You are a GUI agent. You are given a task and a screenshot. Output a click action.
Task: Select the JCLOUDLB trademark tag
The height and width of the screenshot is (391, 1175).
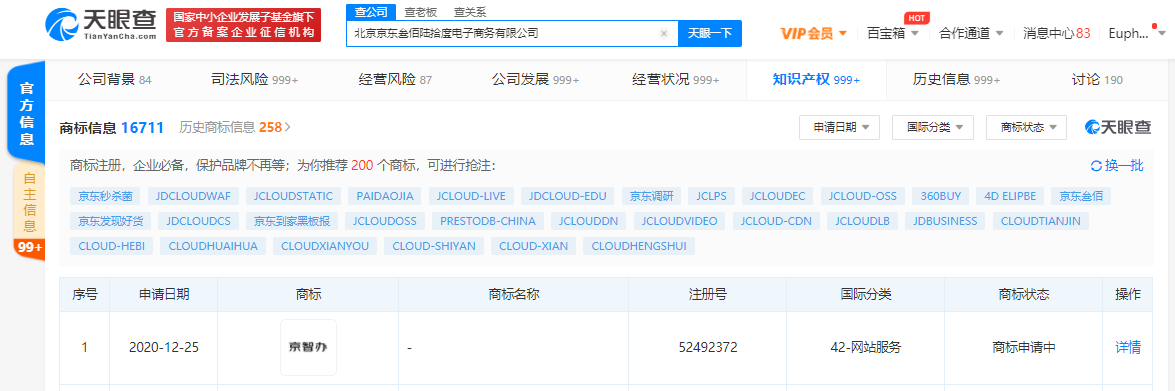(862, 221)
